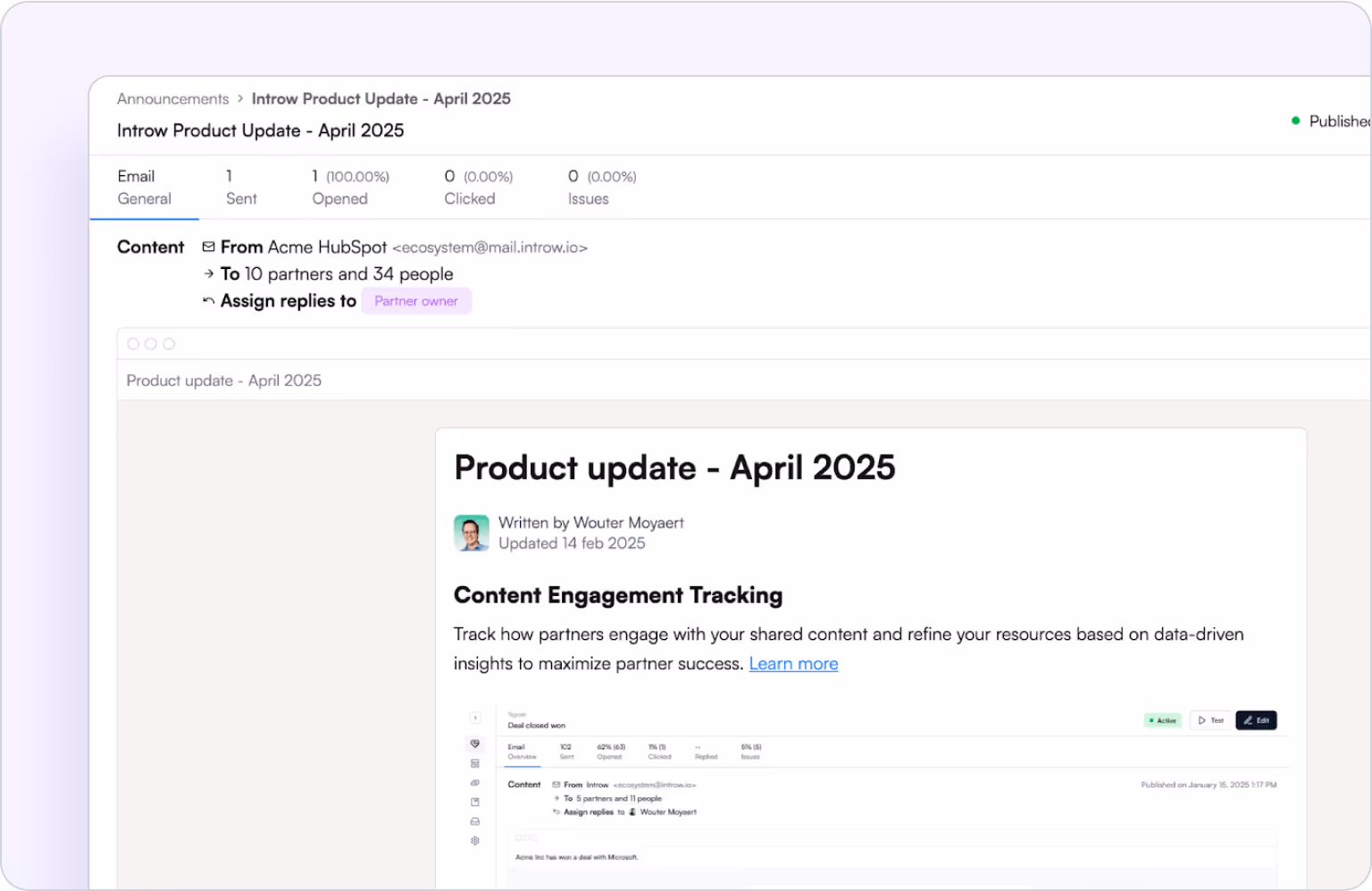Click the 'Updated 14 feb 2025' date

point(572,543)
